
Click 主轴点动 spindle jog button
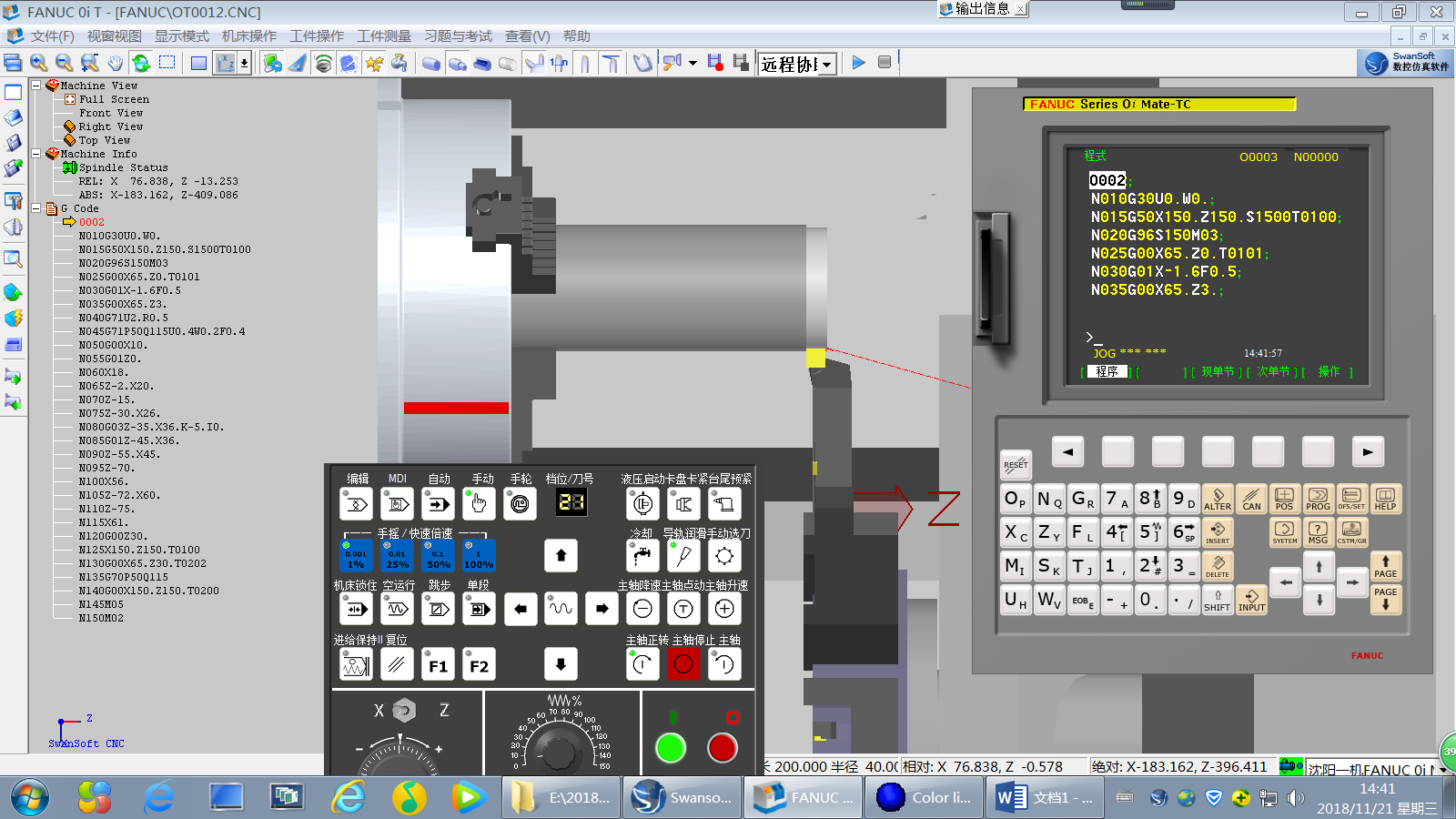(683, 609)
